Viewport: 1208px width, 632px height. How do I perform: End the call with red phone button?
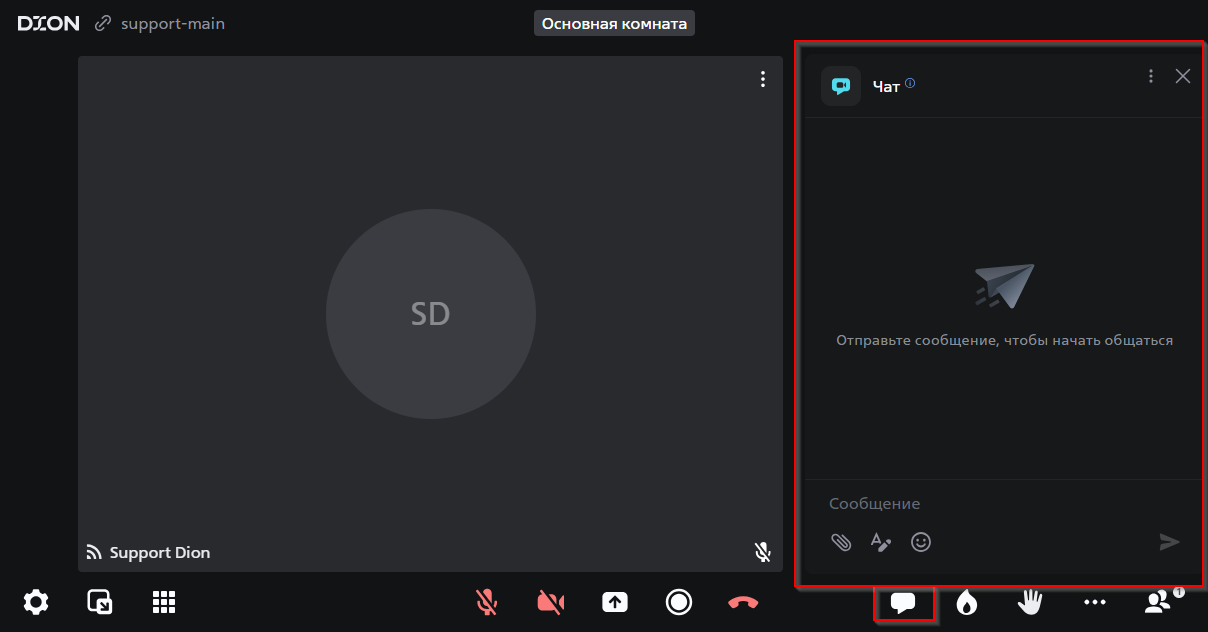coord(743,602)
